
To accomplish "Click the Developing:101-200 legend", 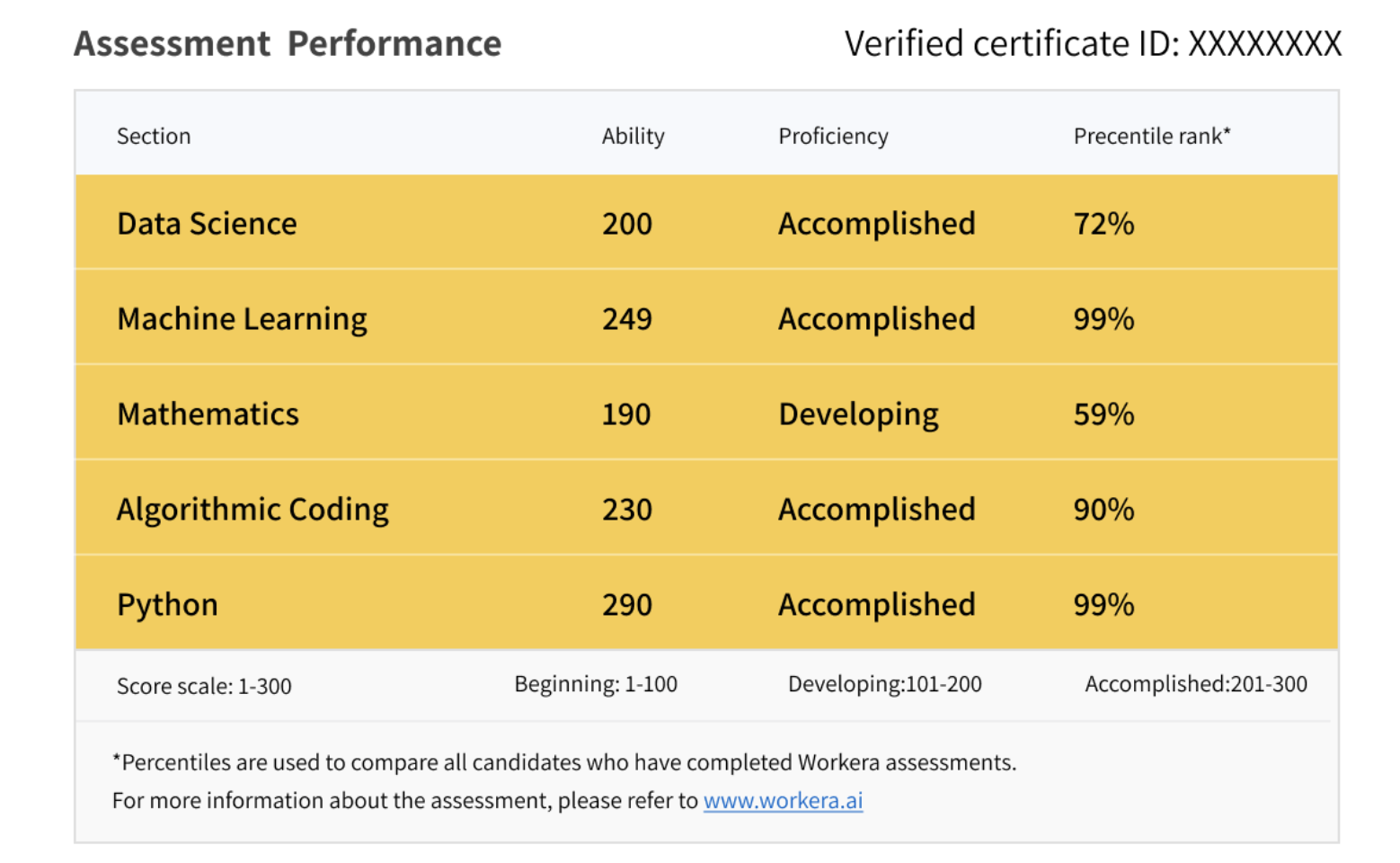I will (x=884, y=684).
